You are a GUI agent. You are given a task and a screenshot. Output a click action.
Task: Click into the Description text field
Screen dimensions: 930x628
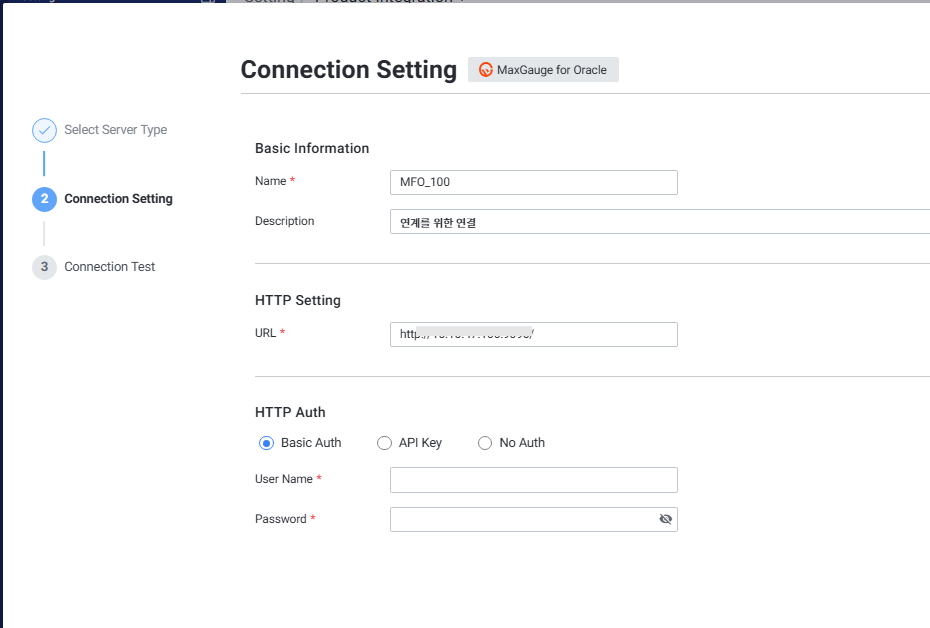pyautogui.click(x=660, y=222)
